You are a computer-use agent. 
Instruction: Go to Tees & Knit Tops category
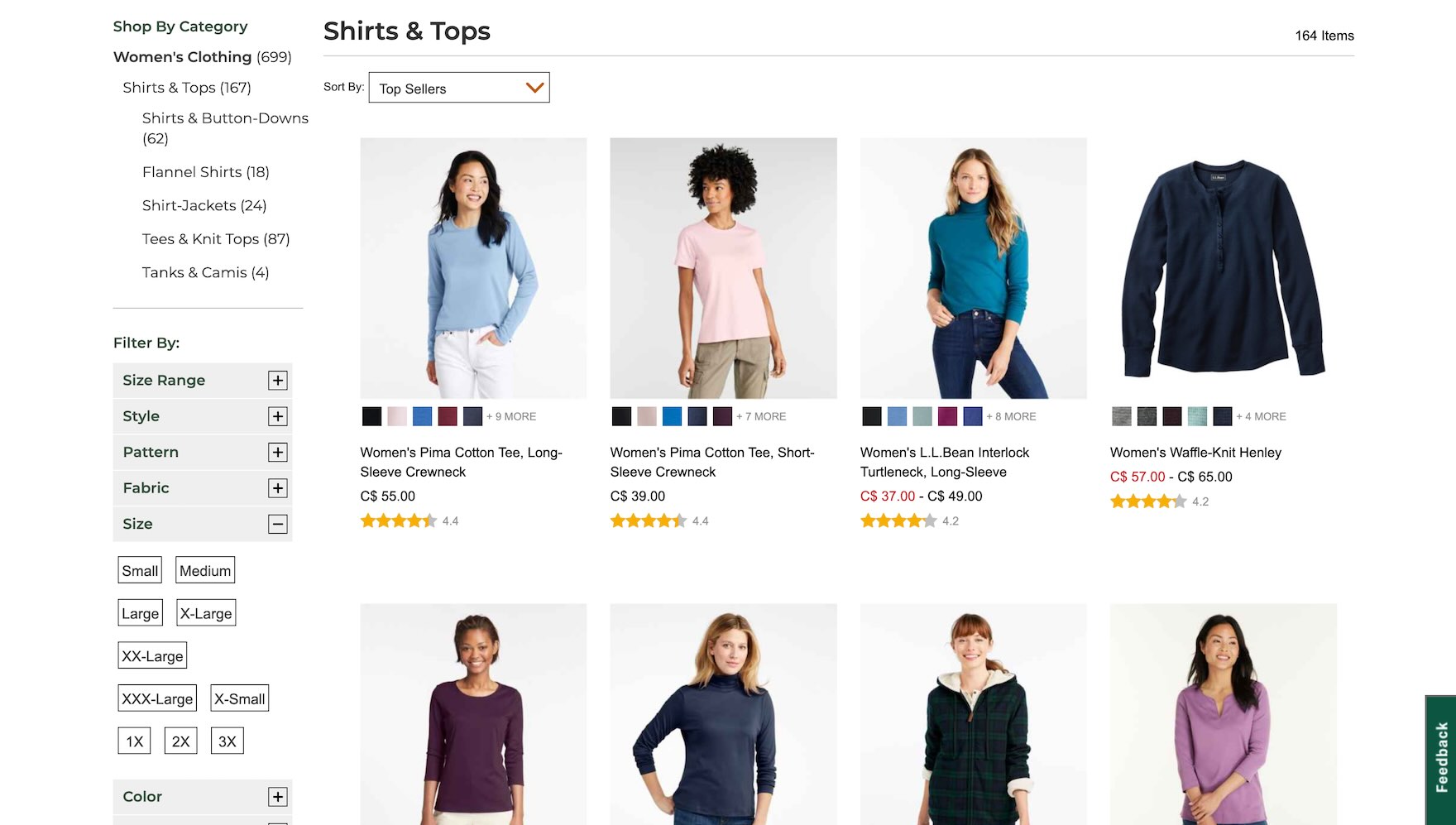point(216,239)
